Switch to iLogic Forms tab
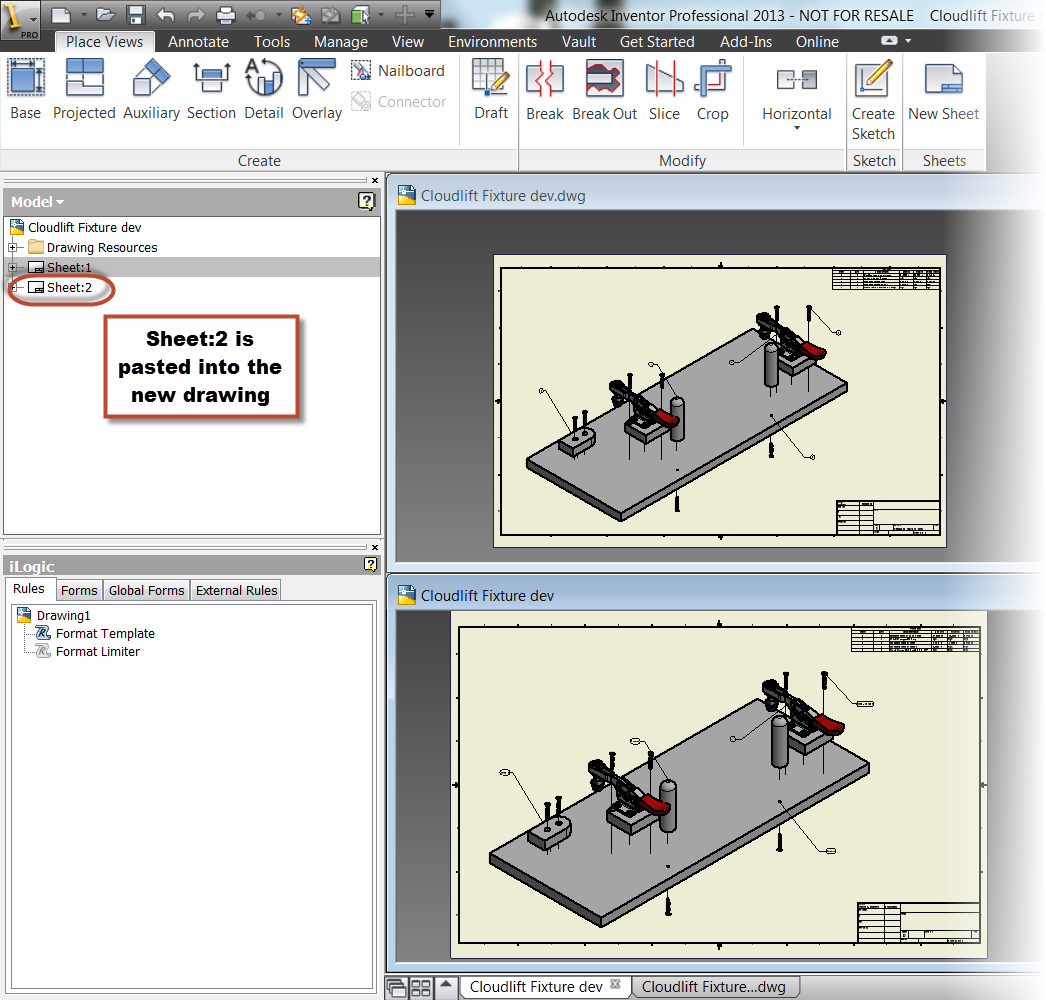1046x1000 pixels. 79,590
